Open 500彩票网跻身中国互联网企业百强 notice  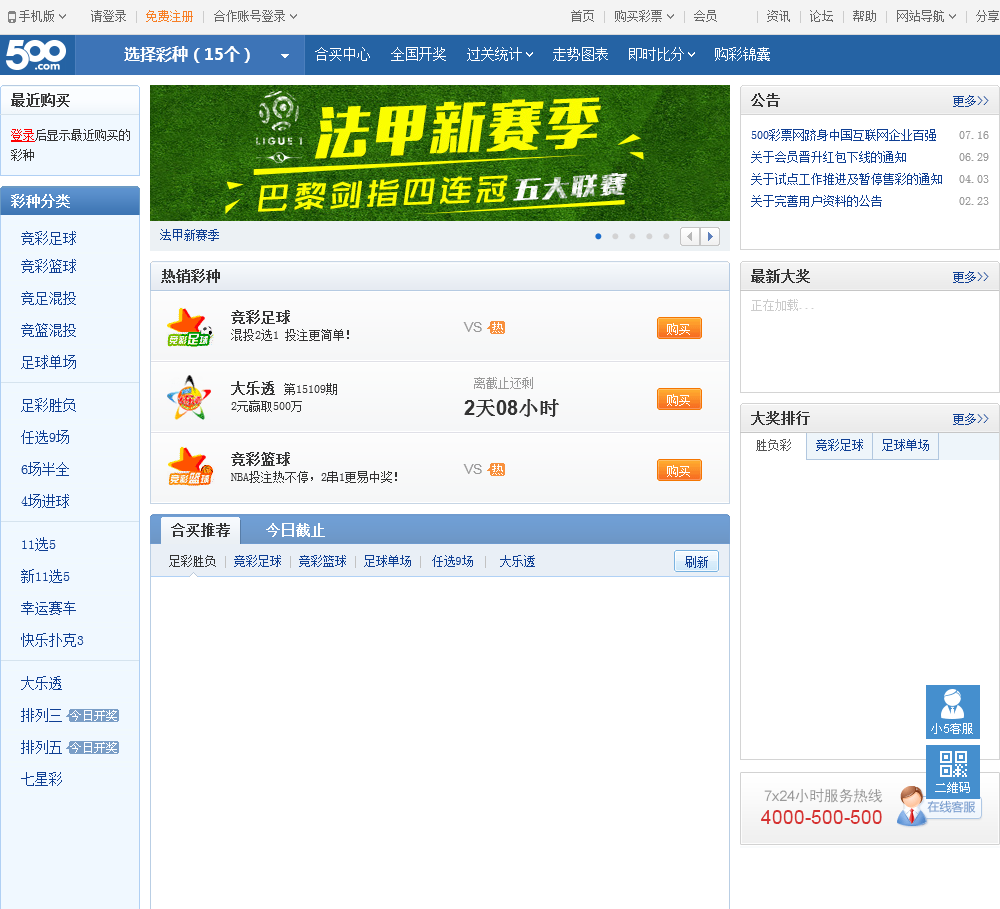(x=843, y=135)
